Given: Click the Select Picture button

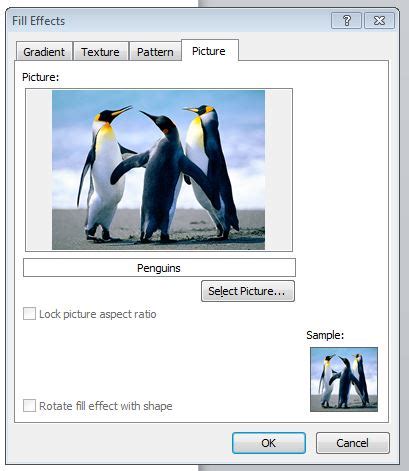Looking at the screenshot, I should point(248,291).
